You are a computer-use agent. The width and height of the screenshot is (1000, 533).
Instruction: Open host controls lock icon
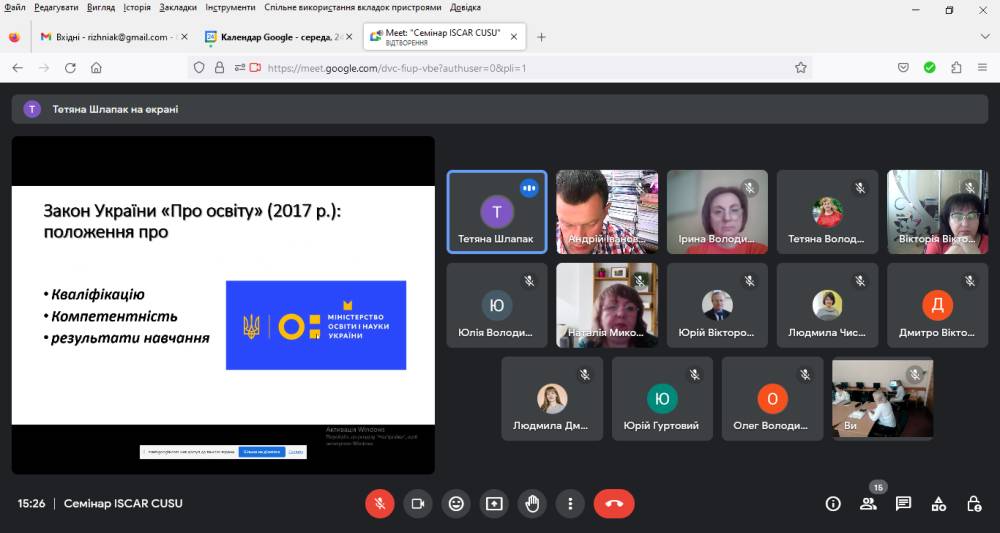(973, 504)
